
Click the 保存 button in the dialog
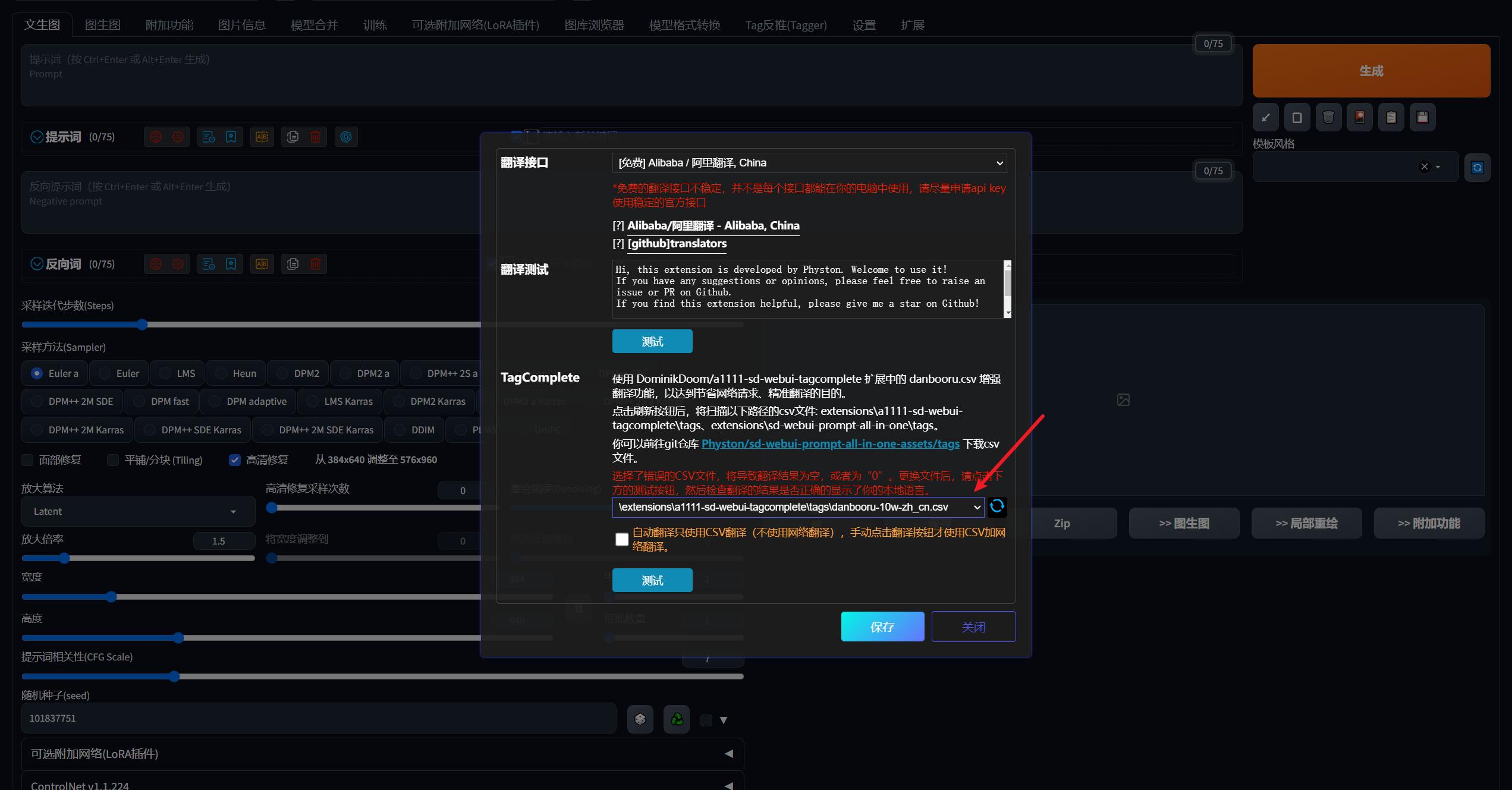coord(882,627)
